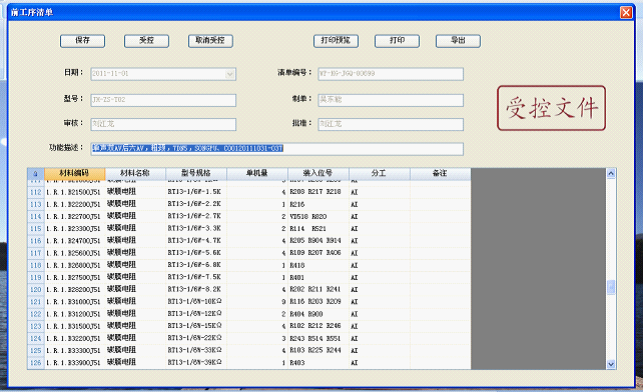643x392 pixels.
Task: Click the 单机量 column header
Action: (257, 173)
